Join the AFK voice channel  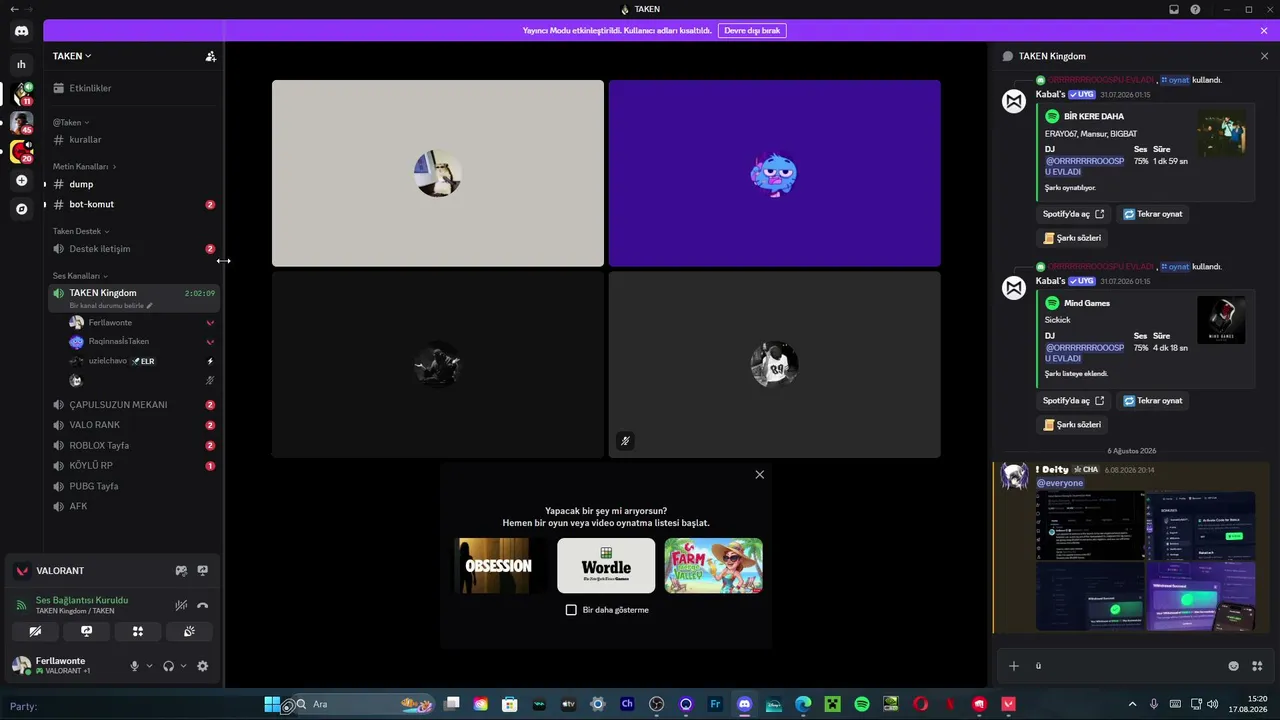[133, 506]
